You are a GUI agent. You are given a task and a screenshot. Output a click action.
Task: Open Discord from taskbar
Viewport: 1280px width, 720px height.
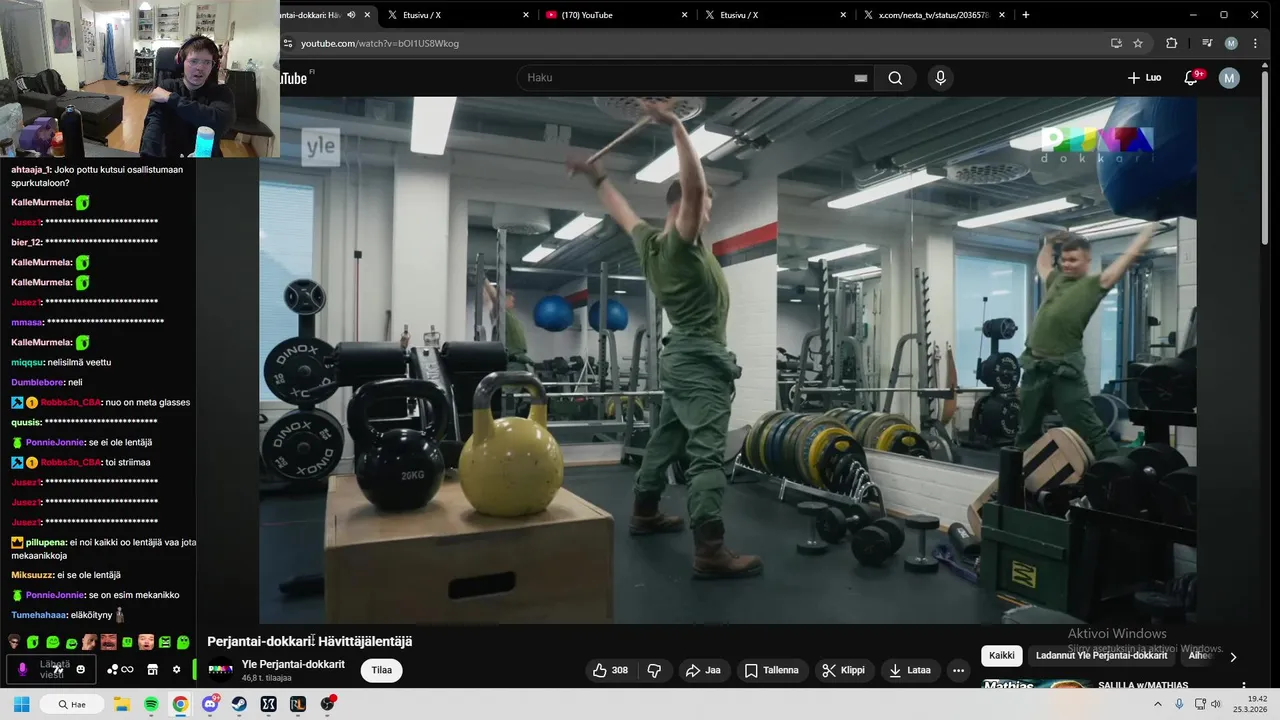point(210,704)
